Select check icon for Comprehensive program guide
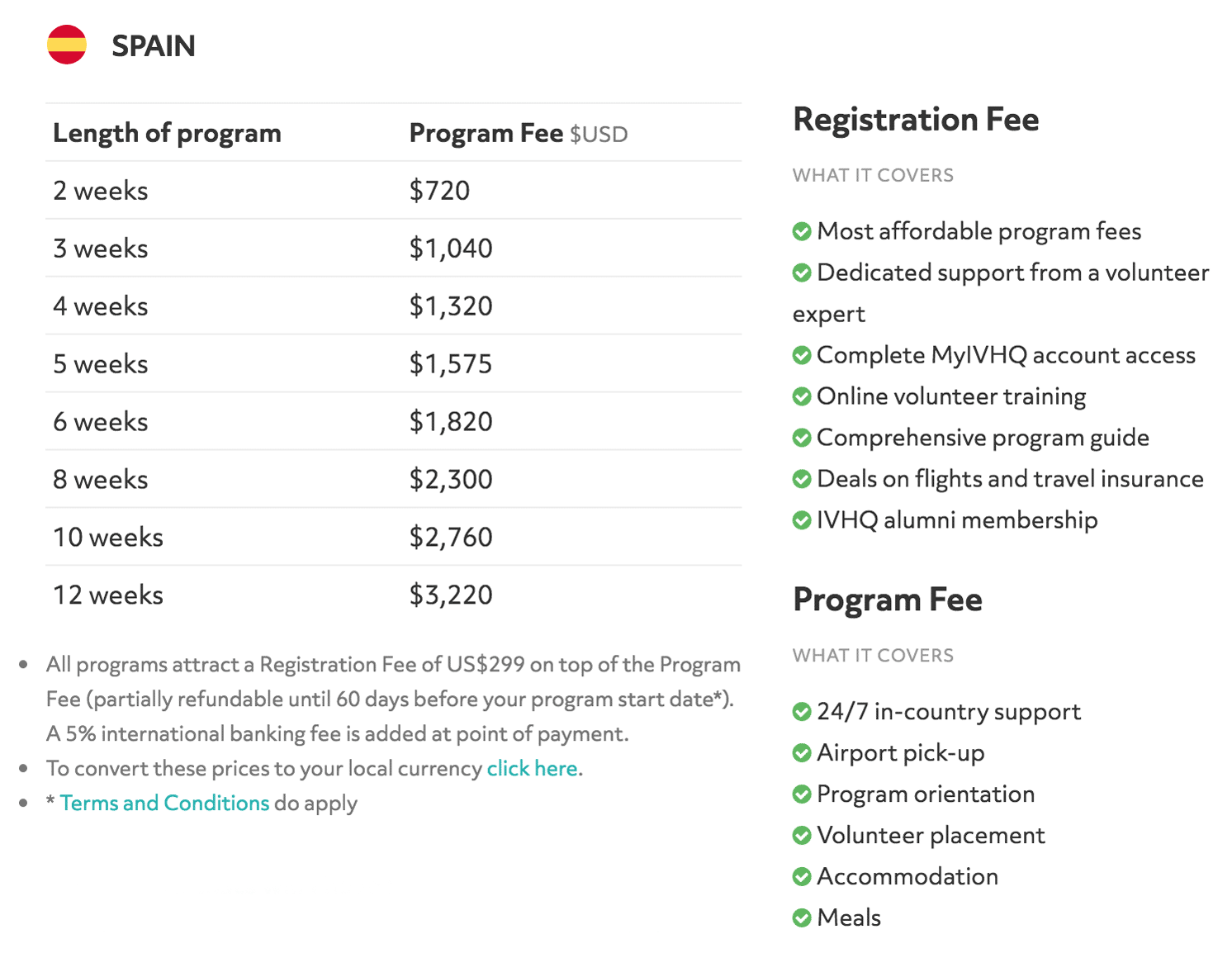 click(802, 438)
